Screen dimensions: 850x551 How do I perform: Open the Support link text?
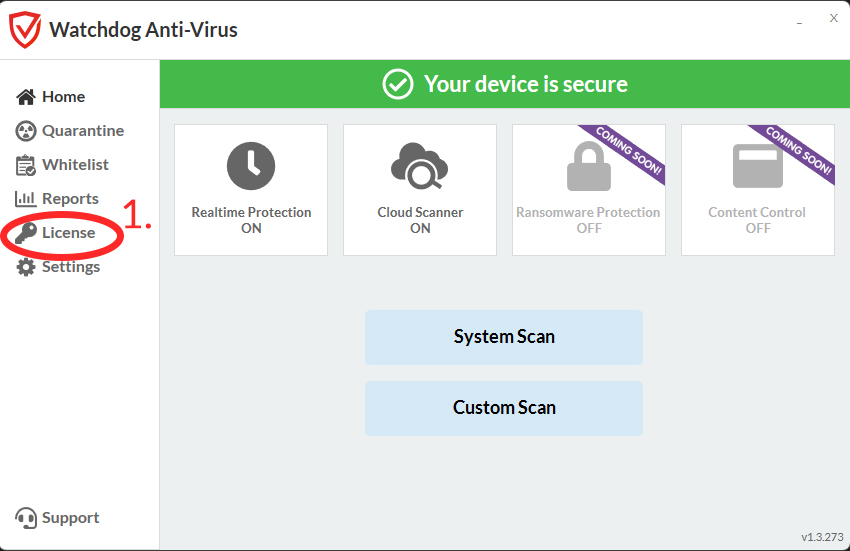(x=70, y=518)
